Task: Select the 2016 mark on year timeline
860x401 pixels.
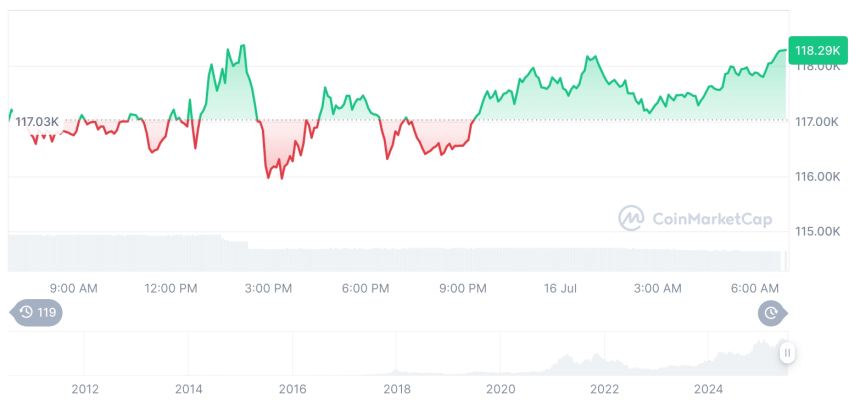Action: (292, 388)
